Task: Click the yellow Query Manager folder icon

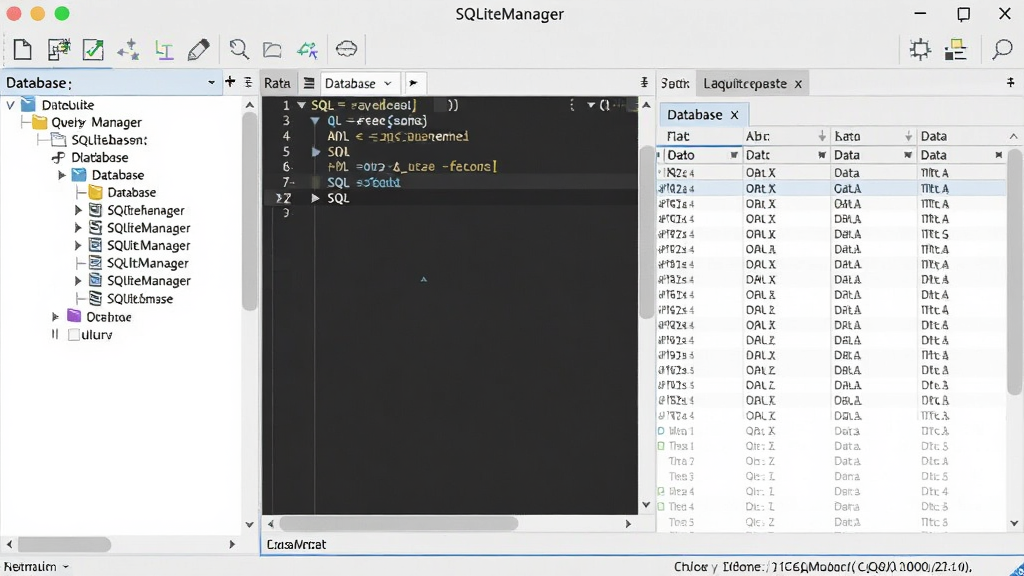Action: 40,122
